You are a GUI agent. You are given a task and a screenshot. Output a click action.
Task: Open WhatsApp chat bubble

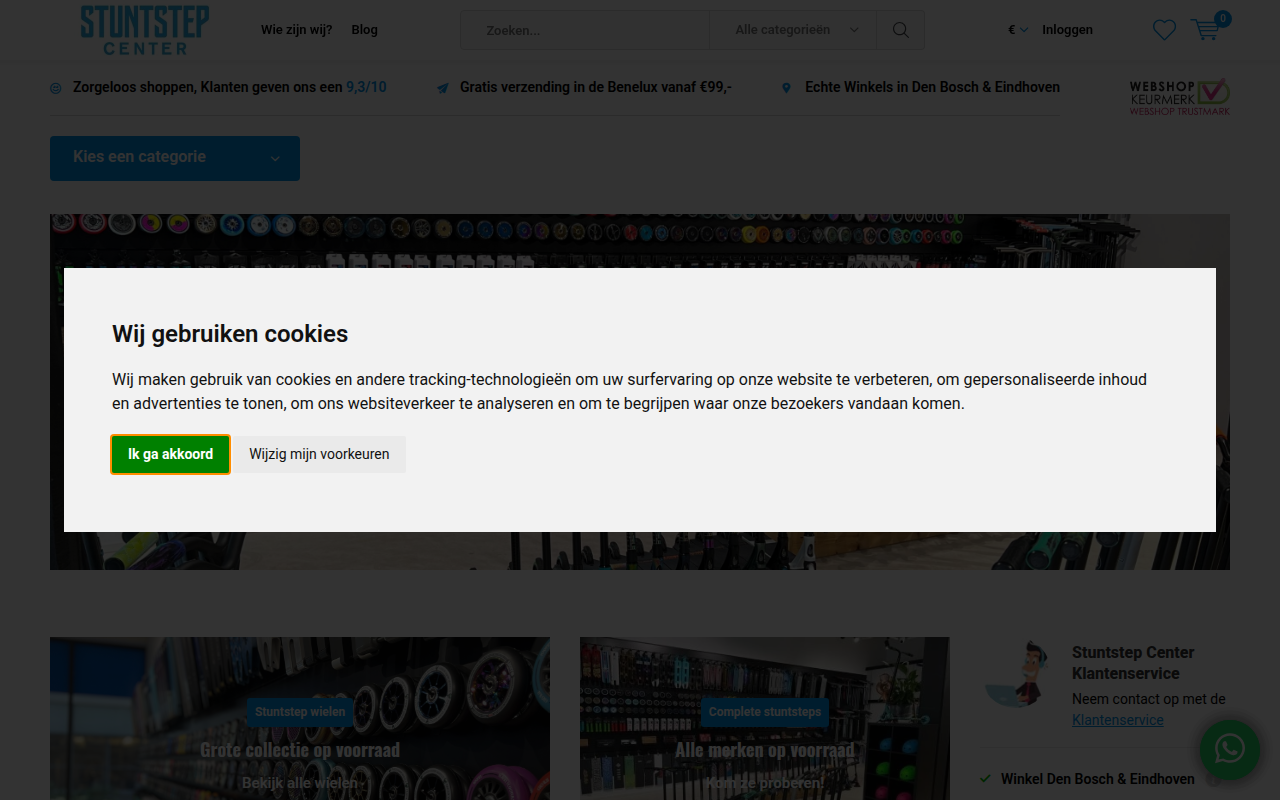point(1229,749)
